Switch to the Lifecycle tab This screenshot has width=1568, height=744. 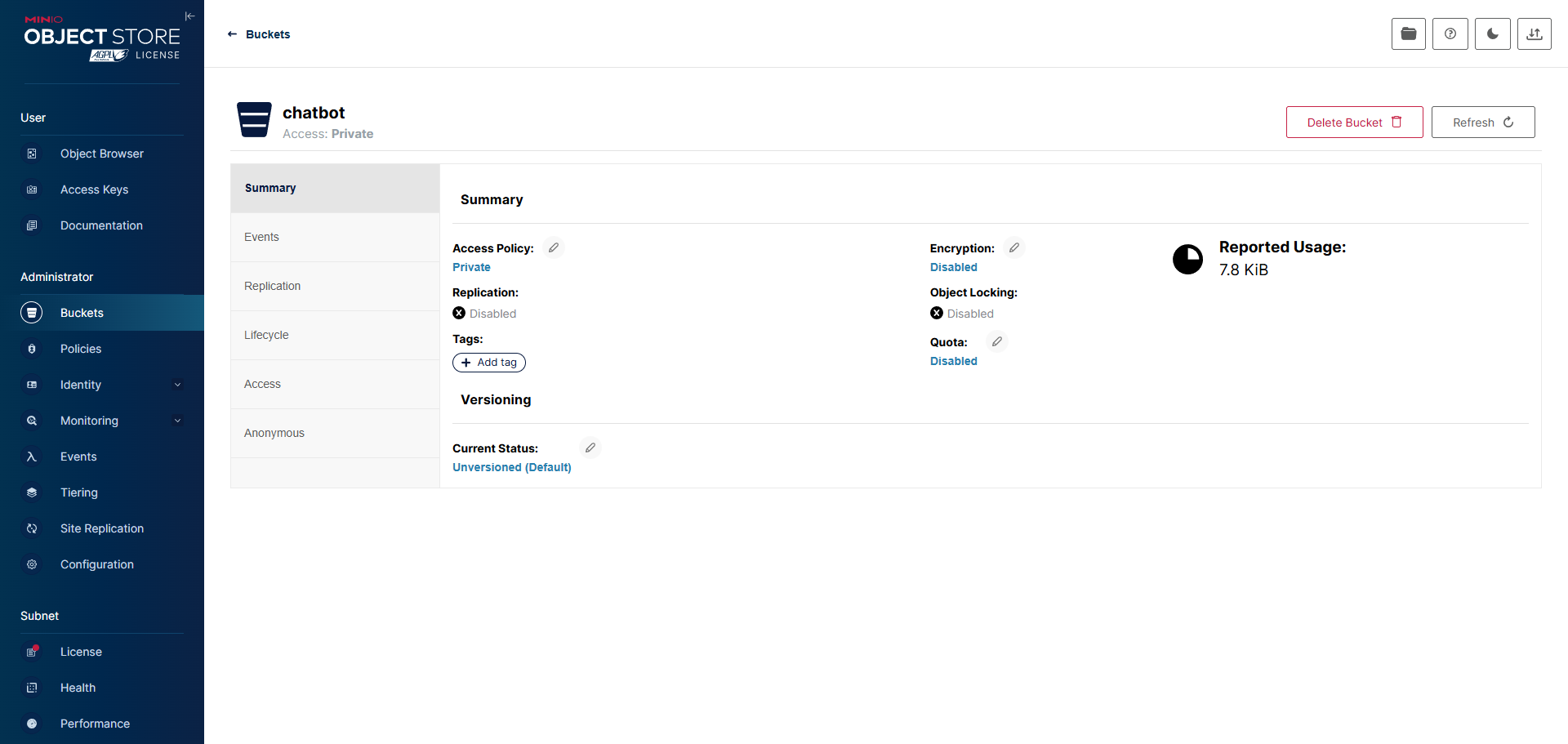point(266,335)
